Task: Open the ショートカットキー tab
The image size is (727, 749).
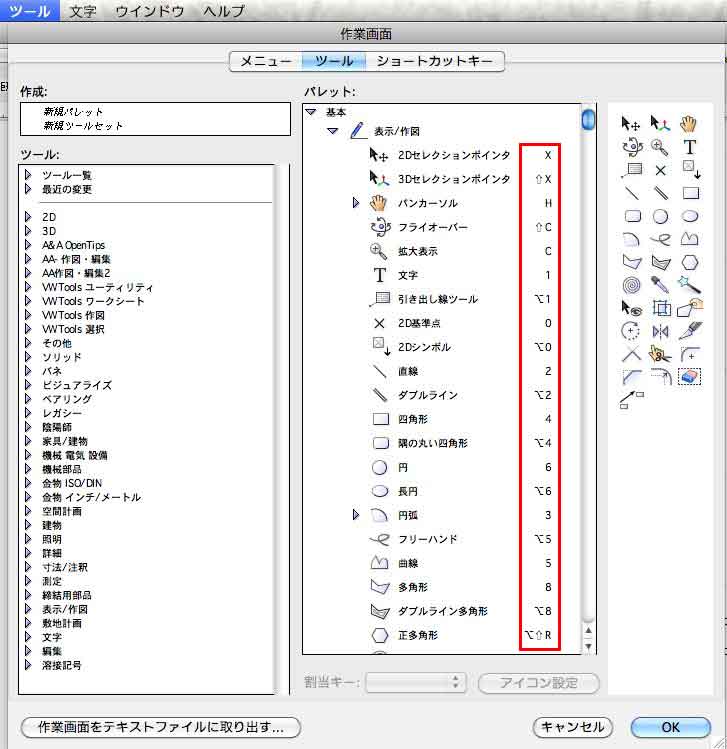Action: coord(434,62)
